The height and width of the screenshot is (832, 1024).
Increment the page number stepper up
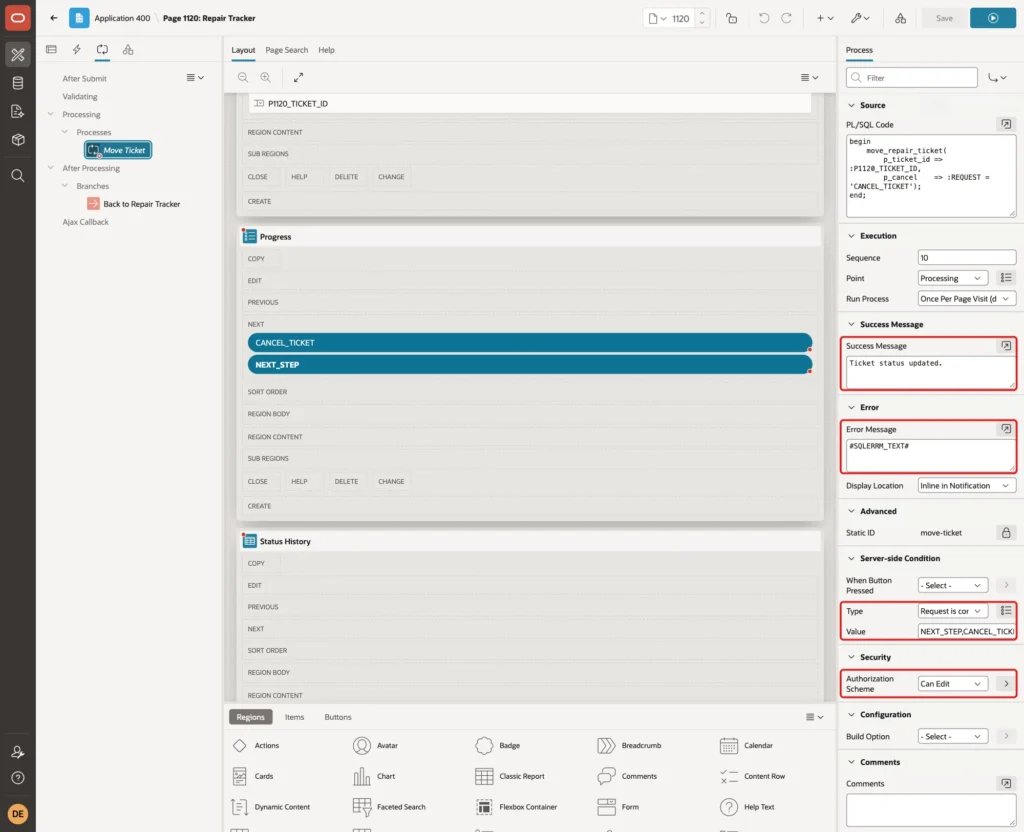[x=701, y=13]
